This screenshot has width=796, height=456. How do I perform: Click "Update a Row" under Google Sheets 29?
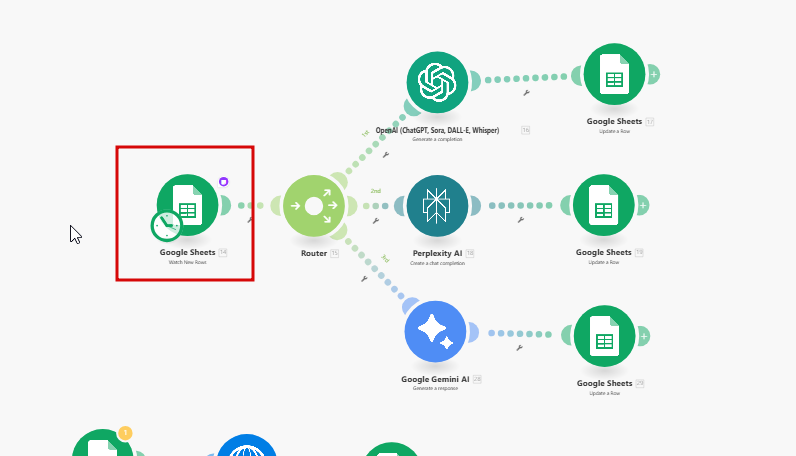(605, 394)
